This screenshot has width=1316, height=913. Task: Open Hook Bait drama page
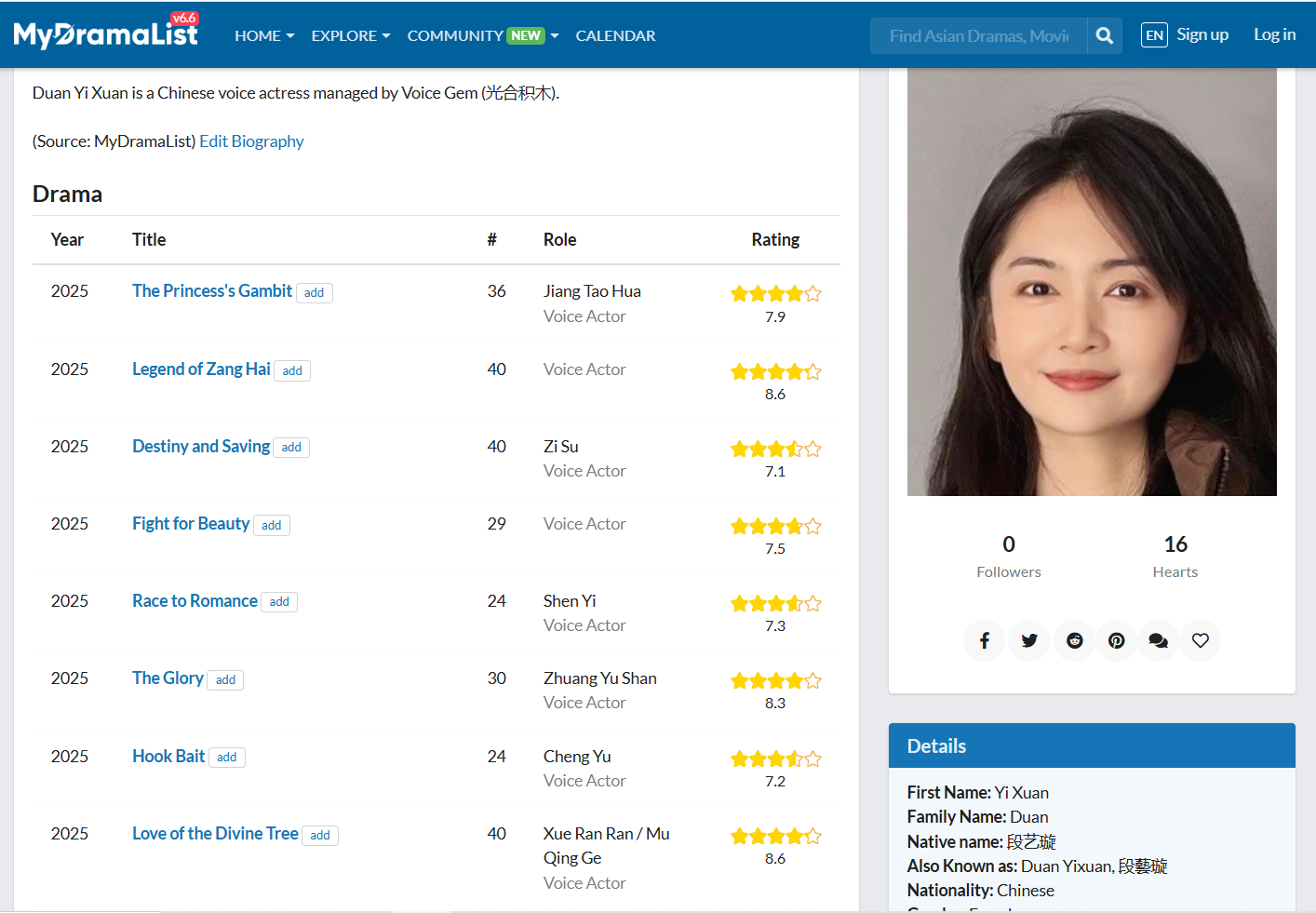tap(168, 757)
